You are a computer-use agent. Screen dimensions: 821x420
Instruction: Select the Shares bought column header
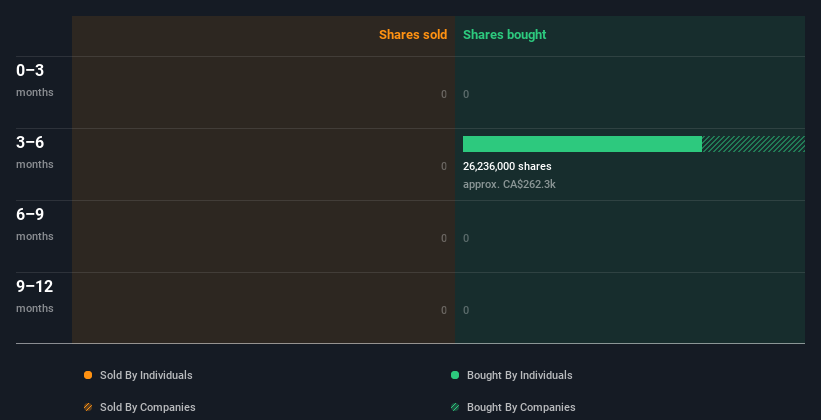505,35
